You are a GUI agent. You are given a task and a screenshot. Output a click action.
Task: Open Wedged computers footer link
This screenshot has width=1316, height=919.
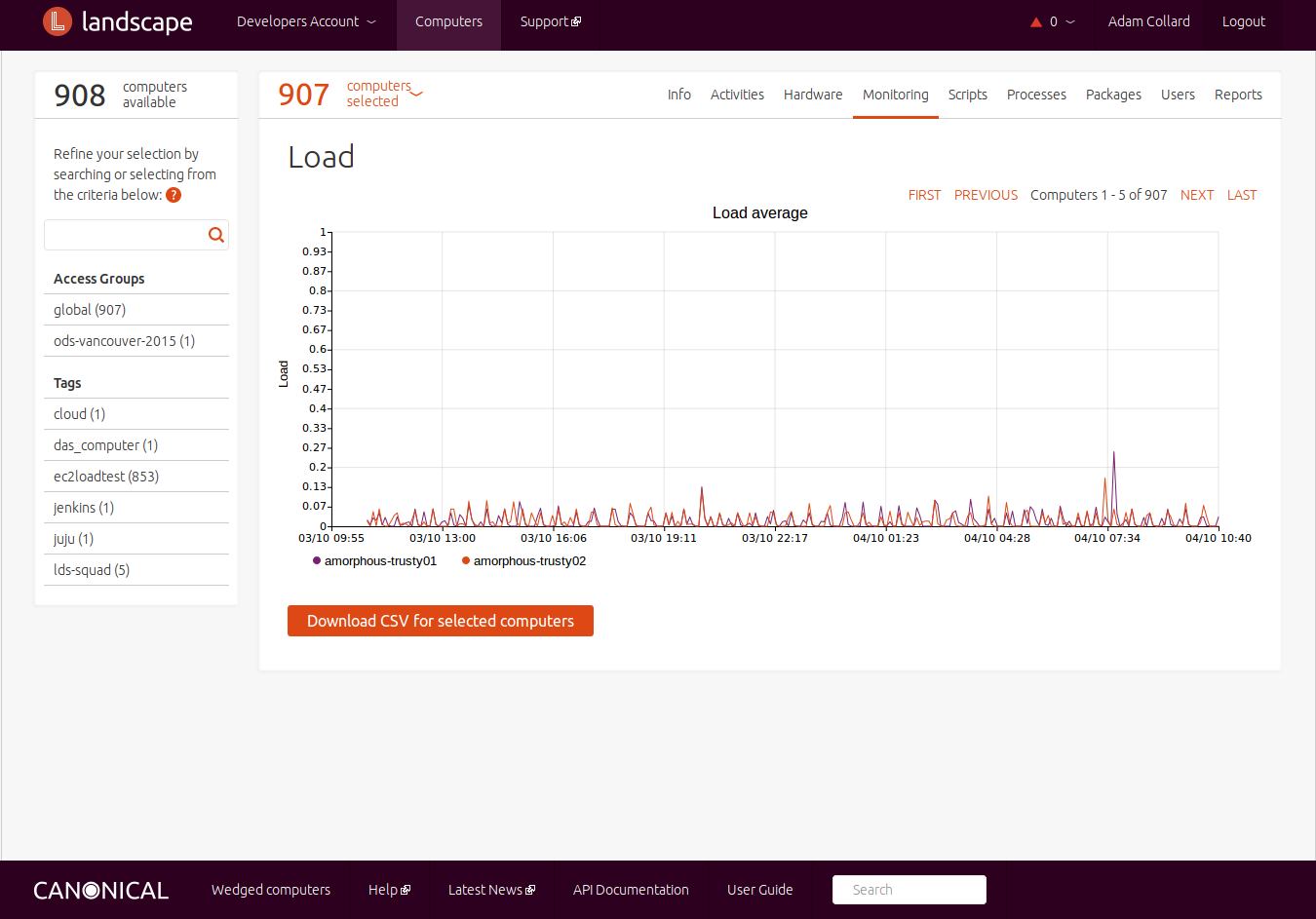pos(271,890)
